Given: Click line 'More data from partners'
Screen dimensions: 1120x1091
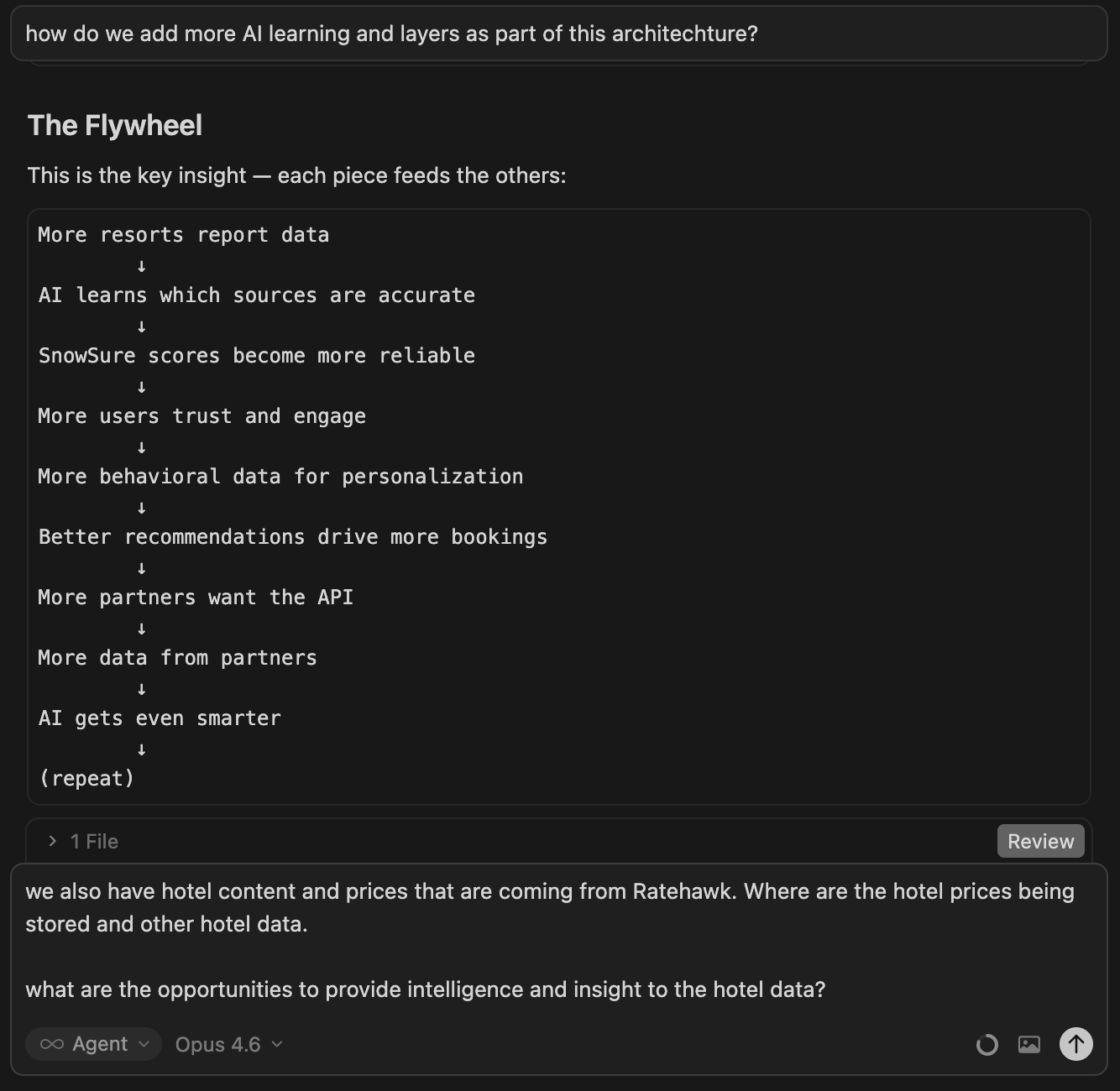Looking at the screenshot, I should [x=178, y=658].
